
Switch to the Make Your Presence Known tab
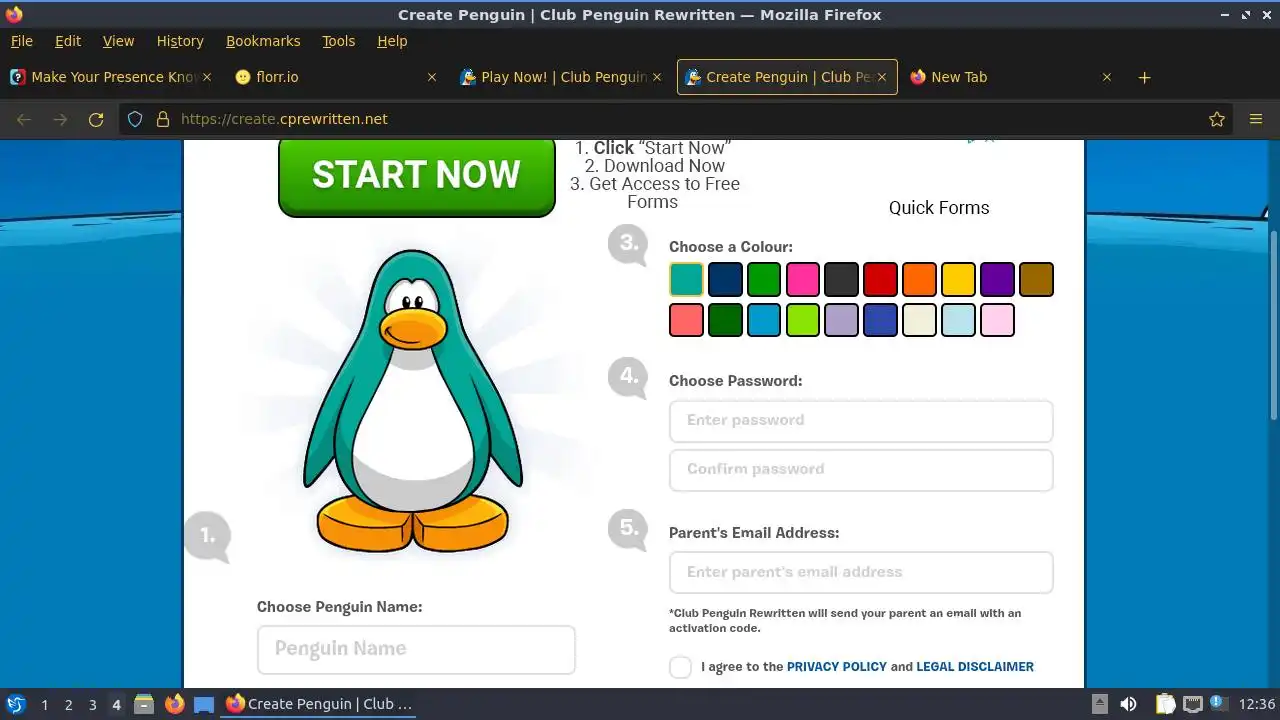point(110,77)
